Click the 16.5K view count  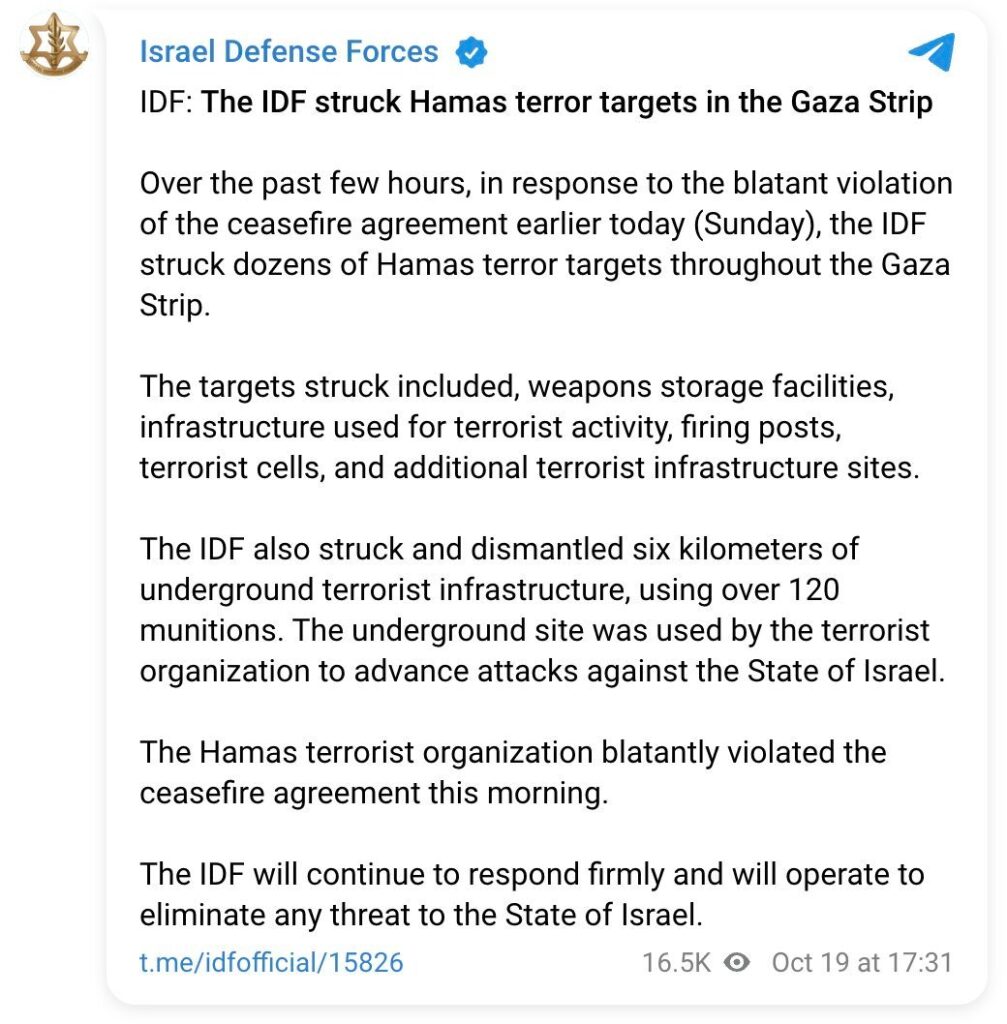tap(676, 963)
